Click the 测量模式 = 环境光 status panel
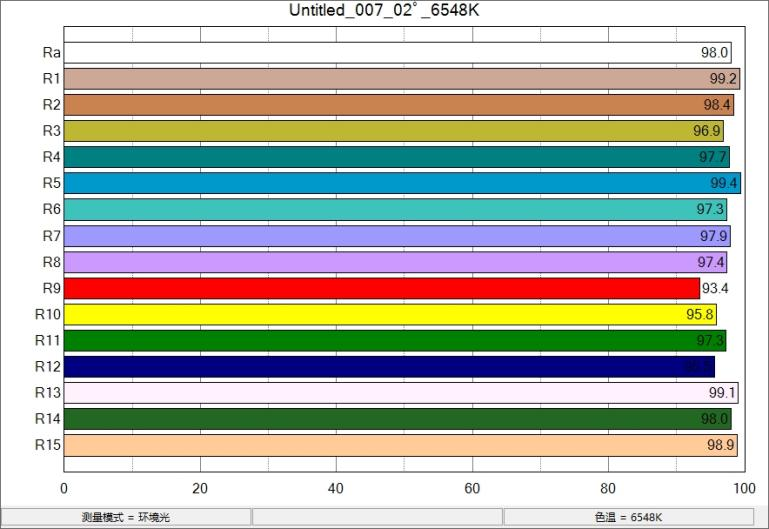Viewport: 769px width, 529px height. coord(126,517)
